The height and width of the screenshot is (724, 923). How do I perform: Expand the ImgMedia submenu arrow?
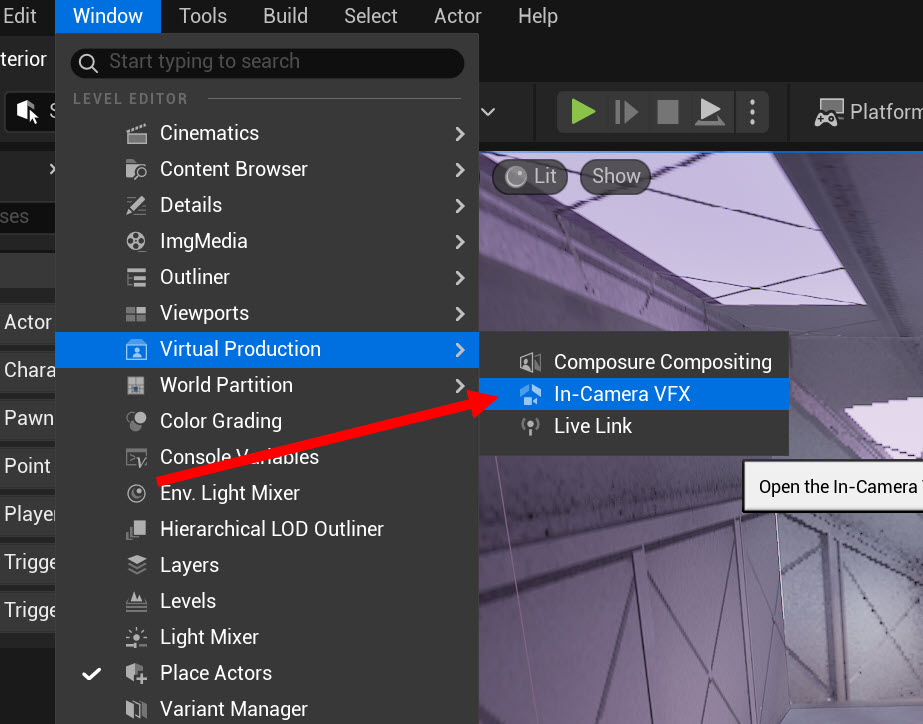click(460, 242)
